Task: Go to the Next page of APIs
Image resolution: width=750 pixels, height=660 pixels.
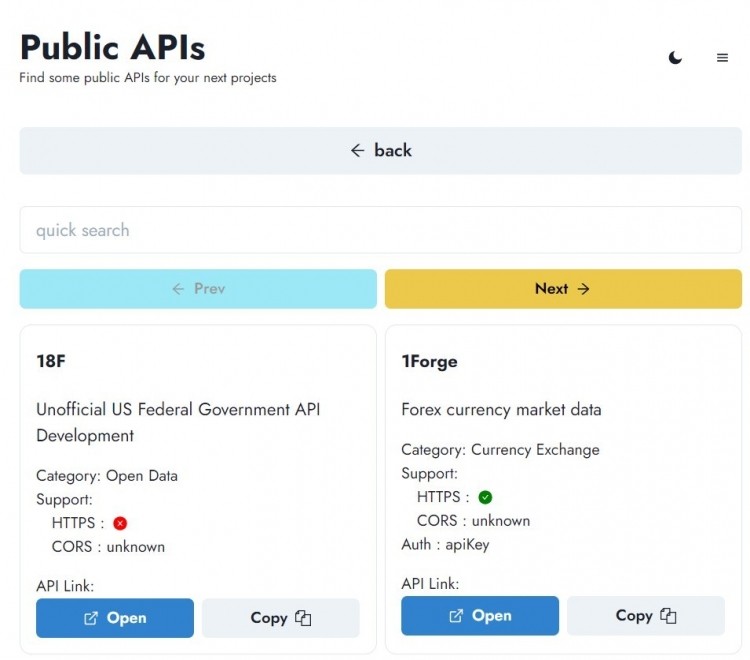Action: 563,289
